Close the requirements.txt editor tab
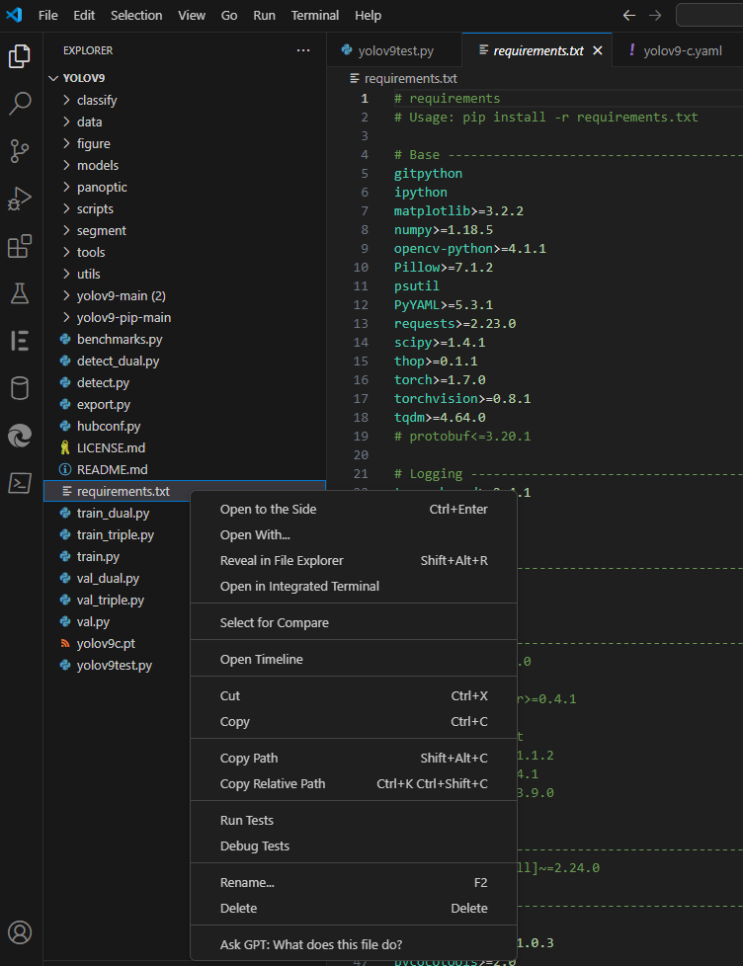The height and width of the screenshot is (966, 743). point(598,50)
